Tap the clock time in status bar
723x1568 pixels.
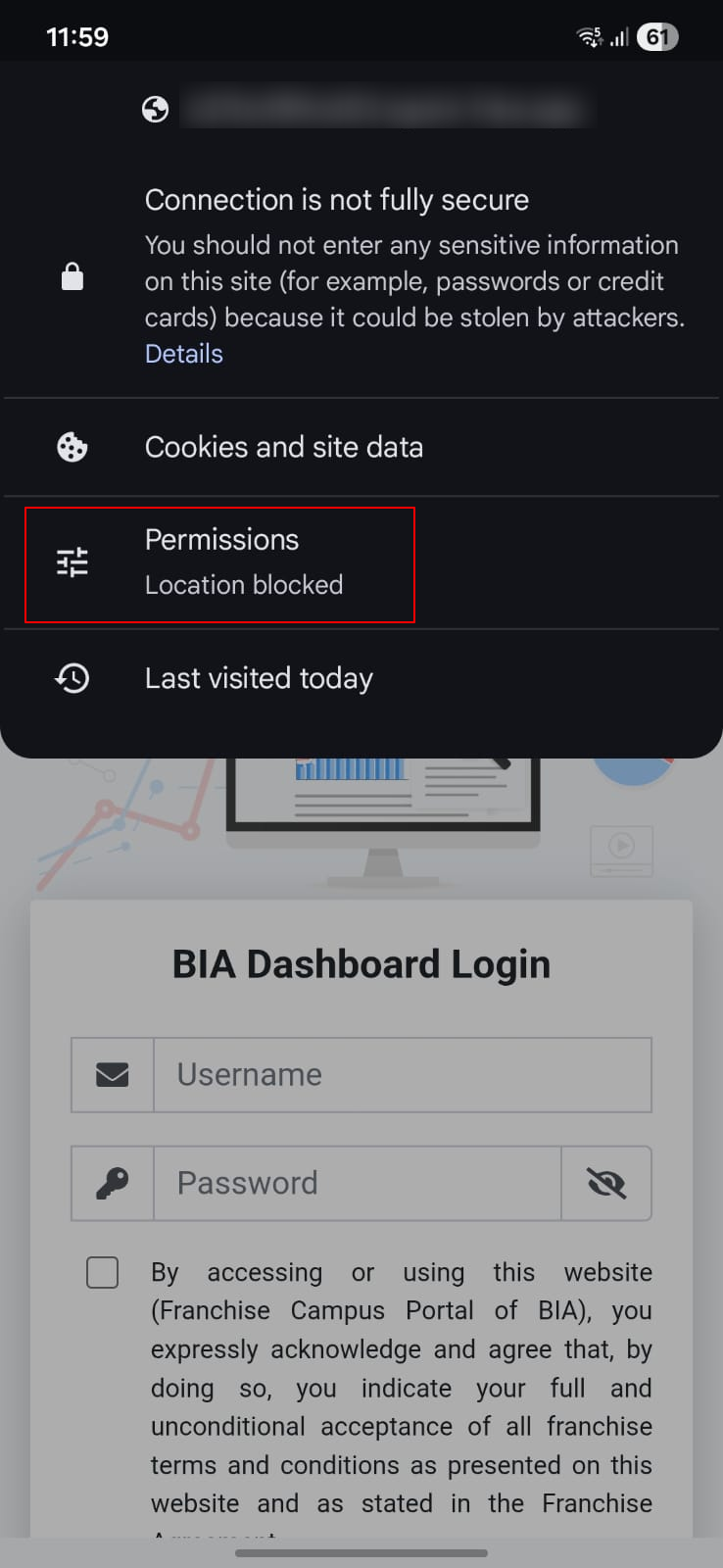(x=77, y=37)
